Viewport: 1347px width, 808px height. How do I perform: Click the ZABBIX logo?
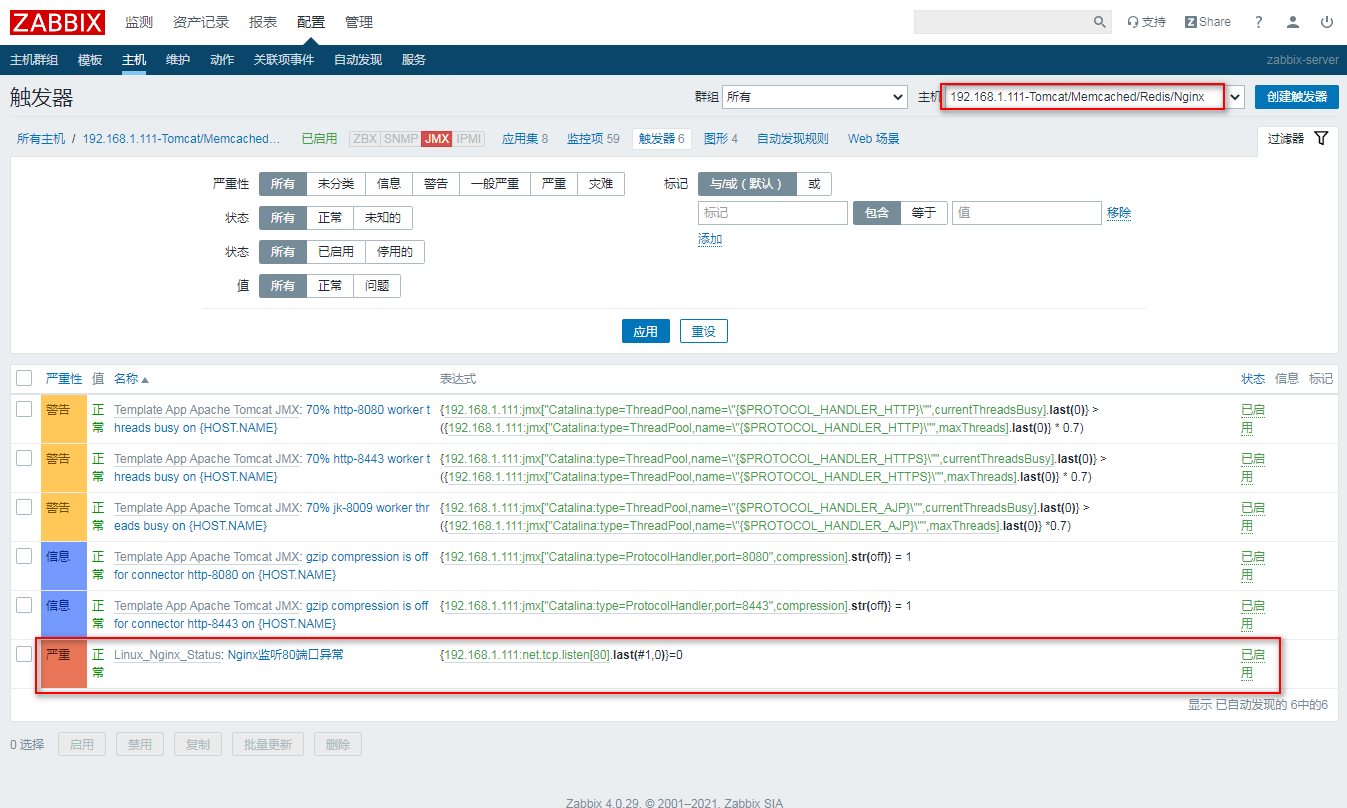57,22
